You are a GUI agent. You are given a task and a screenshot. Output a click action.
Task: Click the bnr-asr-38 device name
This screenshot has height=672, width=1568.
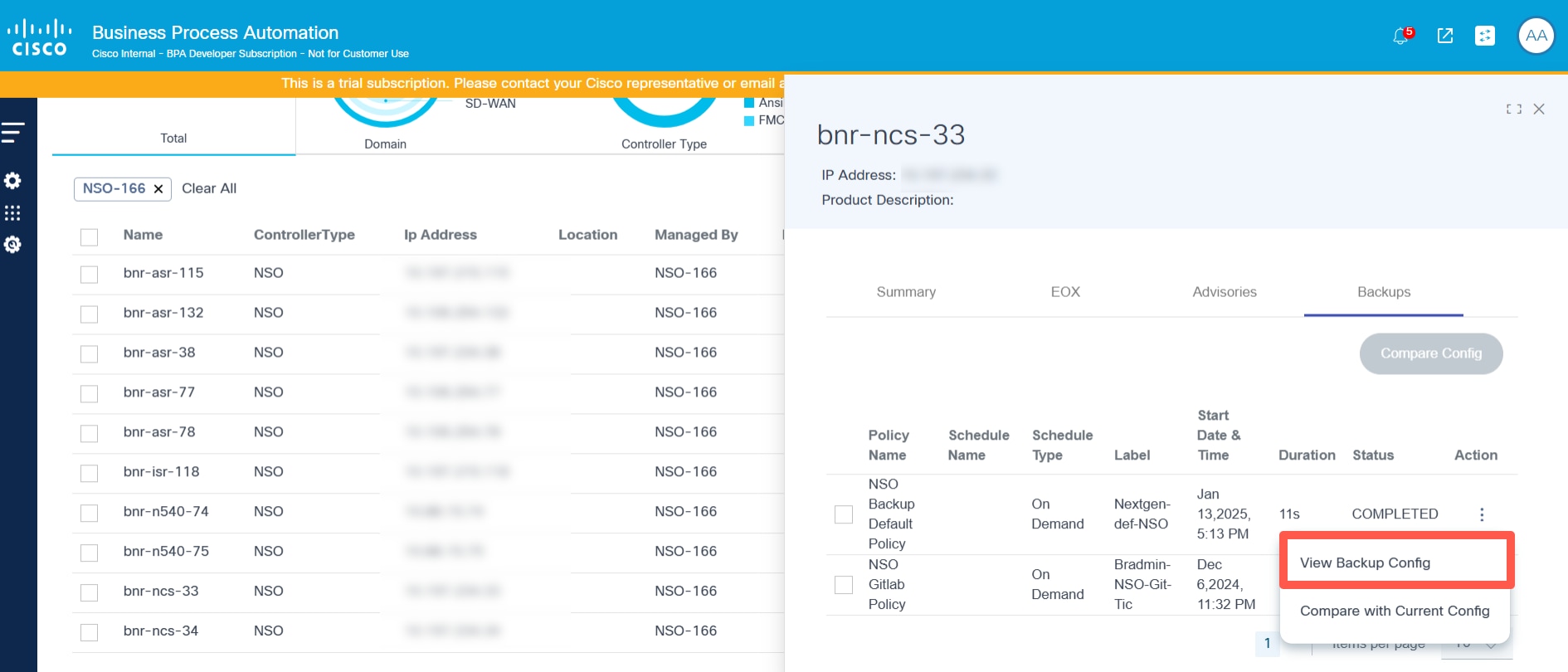coord(159,353)
